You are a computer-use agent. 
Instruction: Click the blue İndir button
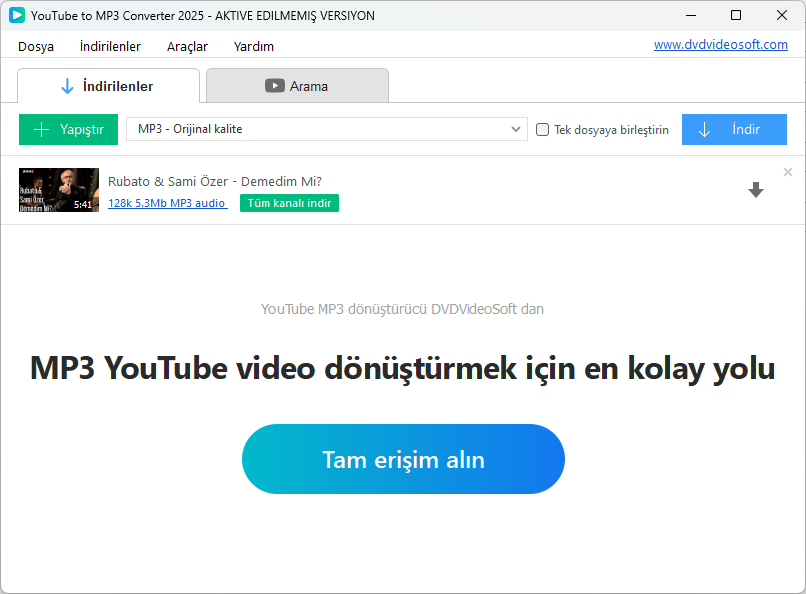pyautogui.click(x=734, y=129)
